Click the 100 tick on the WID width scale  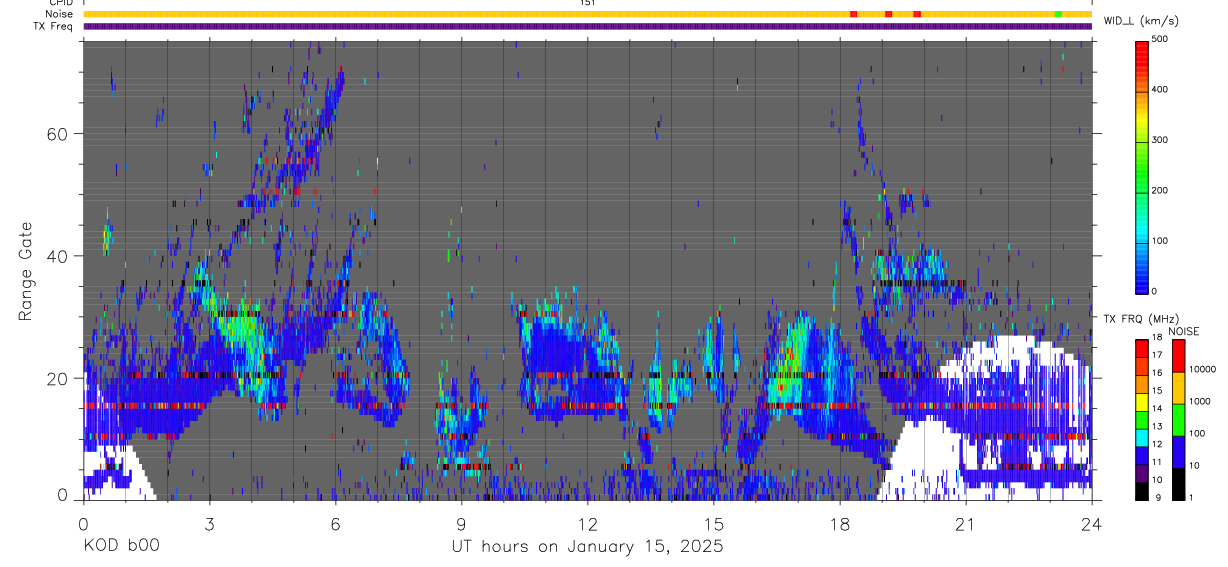coord(1160,241)
